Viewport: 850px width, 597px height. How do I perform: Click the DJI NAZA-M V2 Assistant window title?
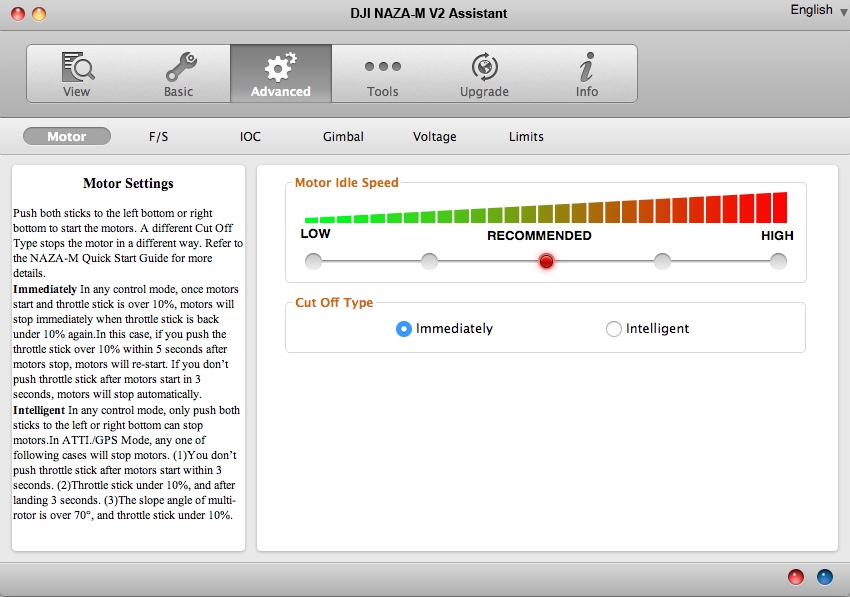click(x=429, y=14)
